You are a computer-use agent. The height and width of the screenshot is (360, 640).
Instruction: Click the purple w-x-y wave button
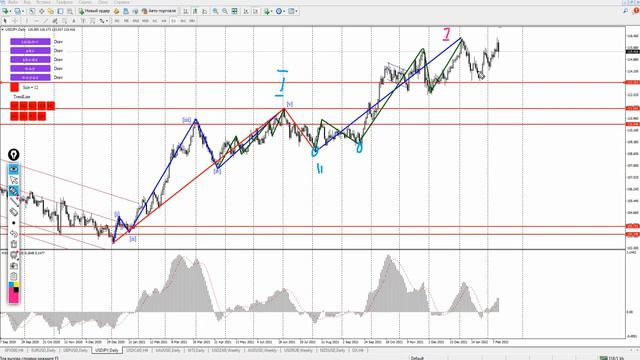coord(30,69)
